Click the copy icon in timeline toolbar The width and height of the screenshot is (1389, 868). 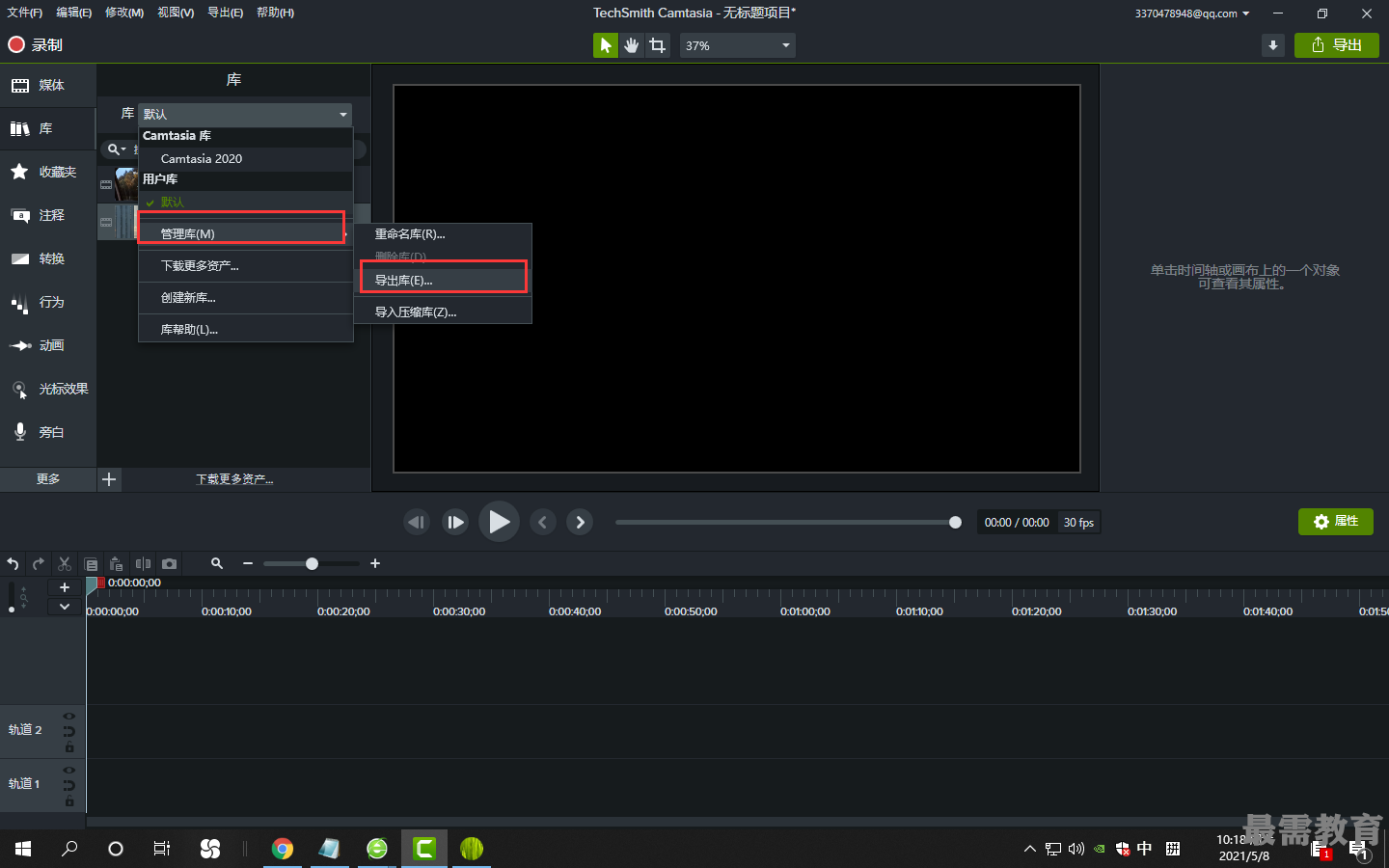91,564
